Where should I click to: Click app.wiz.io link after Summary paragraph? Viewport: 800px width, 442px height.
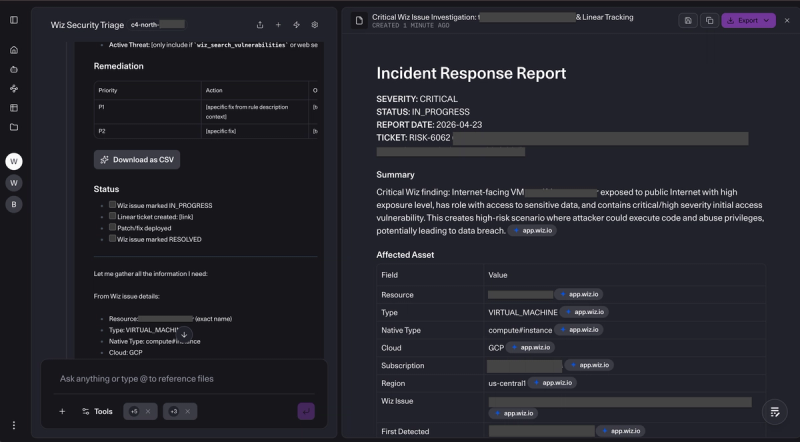(x=532, y=231)
